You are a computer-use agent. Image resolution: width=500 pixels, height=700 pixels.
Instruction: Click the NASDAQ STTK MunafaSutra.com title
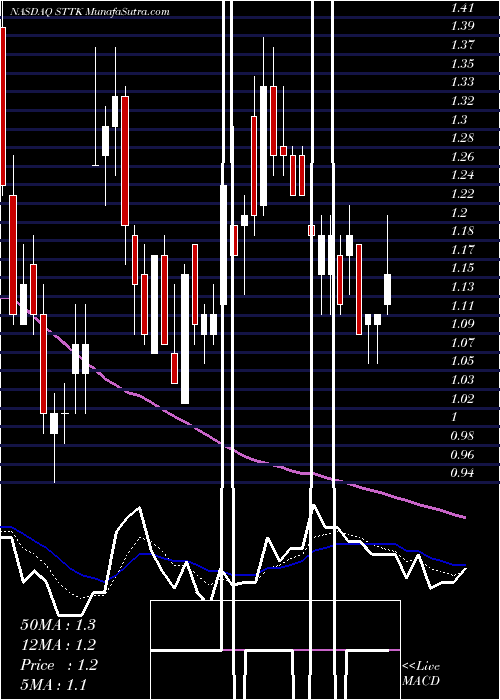coord(88,12)
